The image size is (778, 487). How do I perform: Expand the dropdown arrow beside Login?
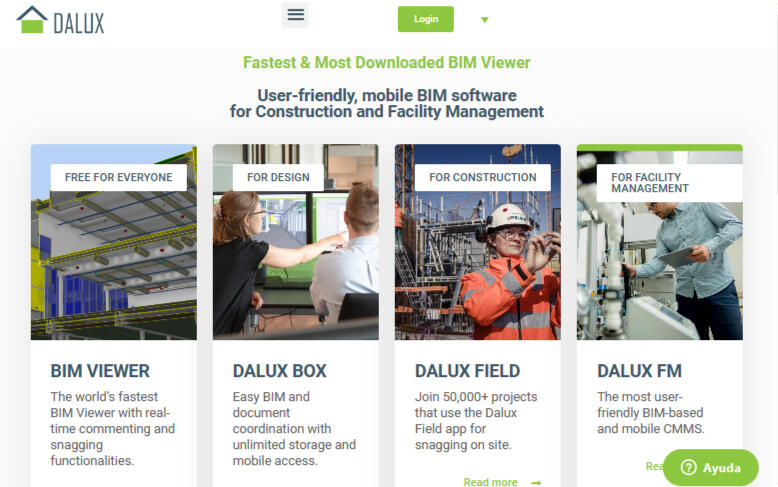pos(485,20)
